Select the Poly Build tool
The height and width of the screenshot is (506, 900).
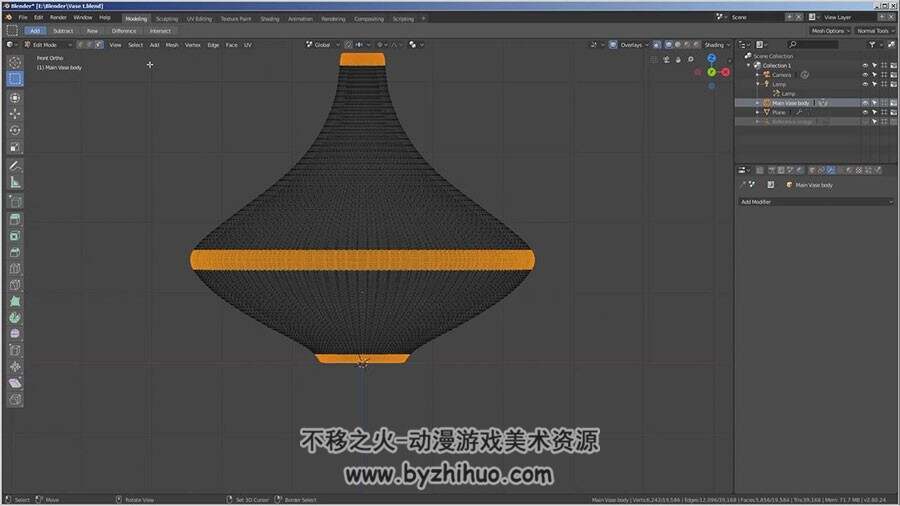(15, 302)
